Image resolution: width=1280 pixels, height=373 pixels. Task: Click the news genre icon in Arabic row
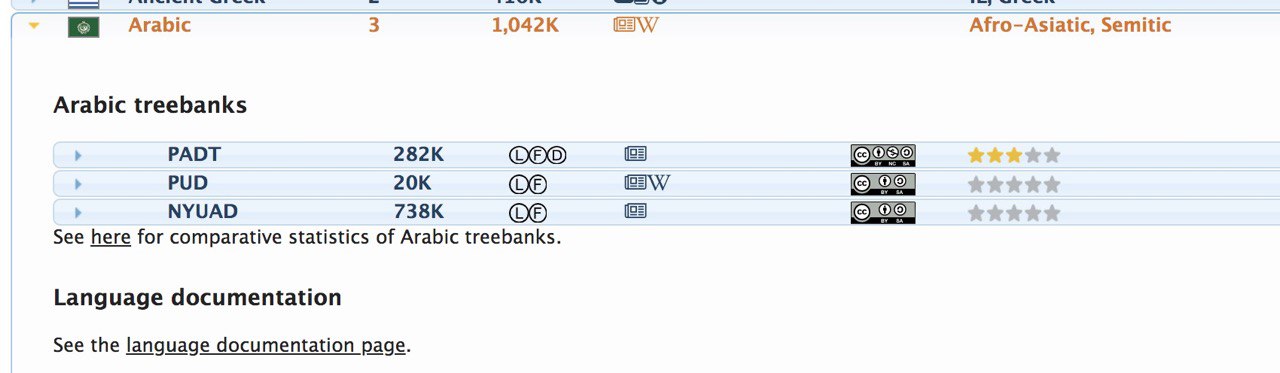coord(624,25)
